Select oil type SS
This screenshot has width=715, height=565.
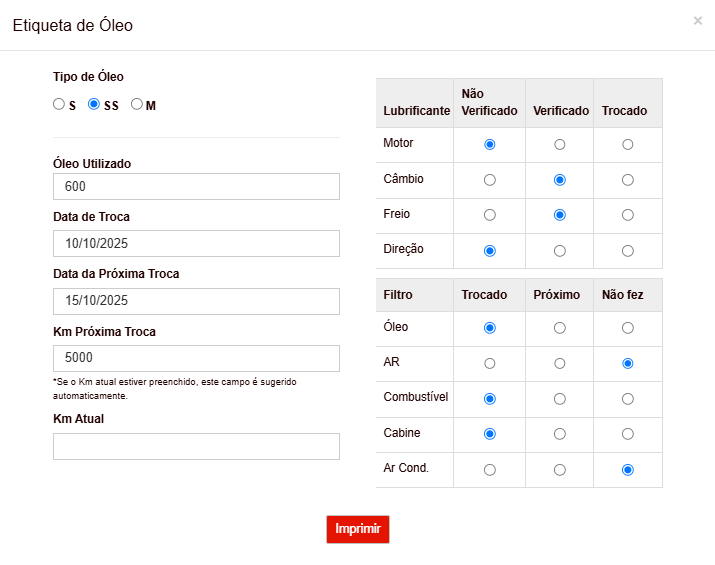click(x=94, y=104)
